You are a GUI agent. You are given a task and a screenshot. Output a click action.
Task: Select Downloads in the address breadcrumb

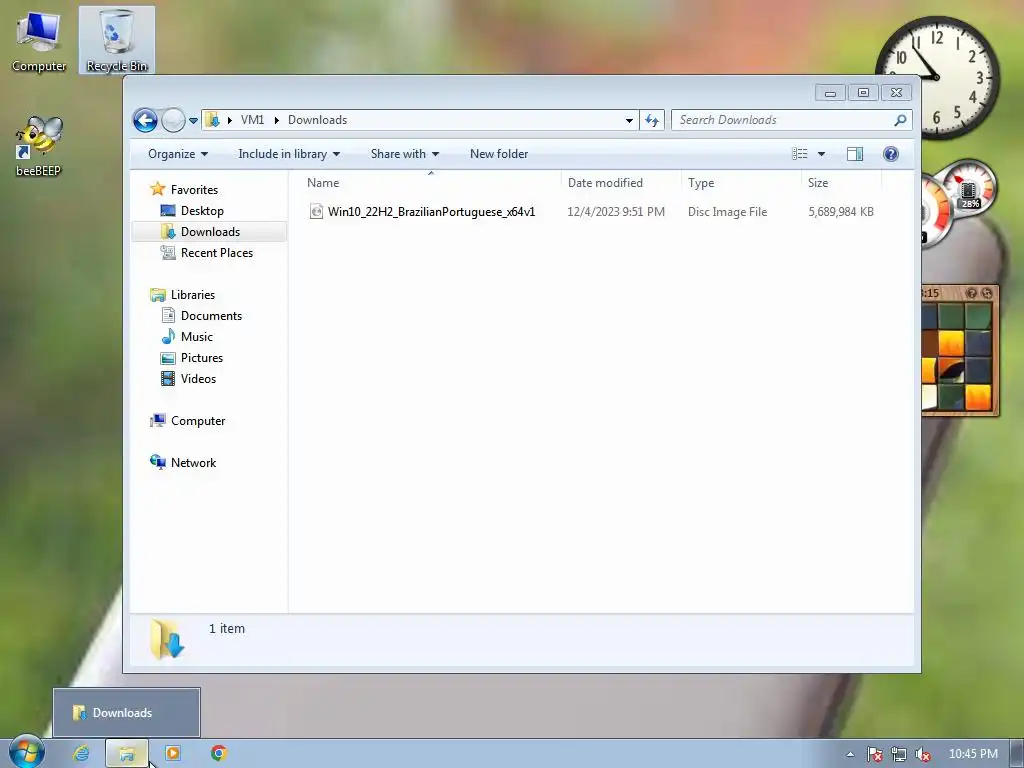click(x=317, y=120)
